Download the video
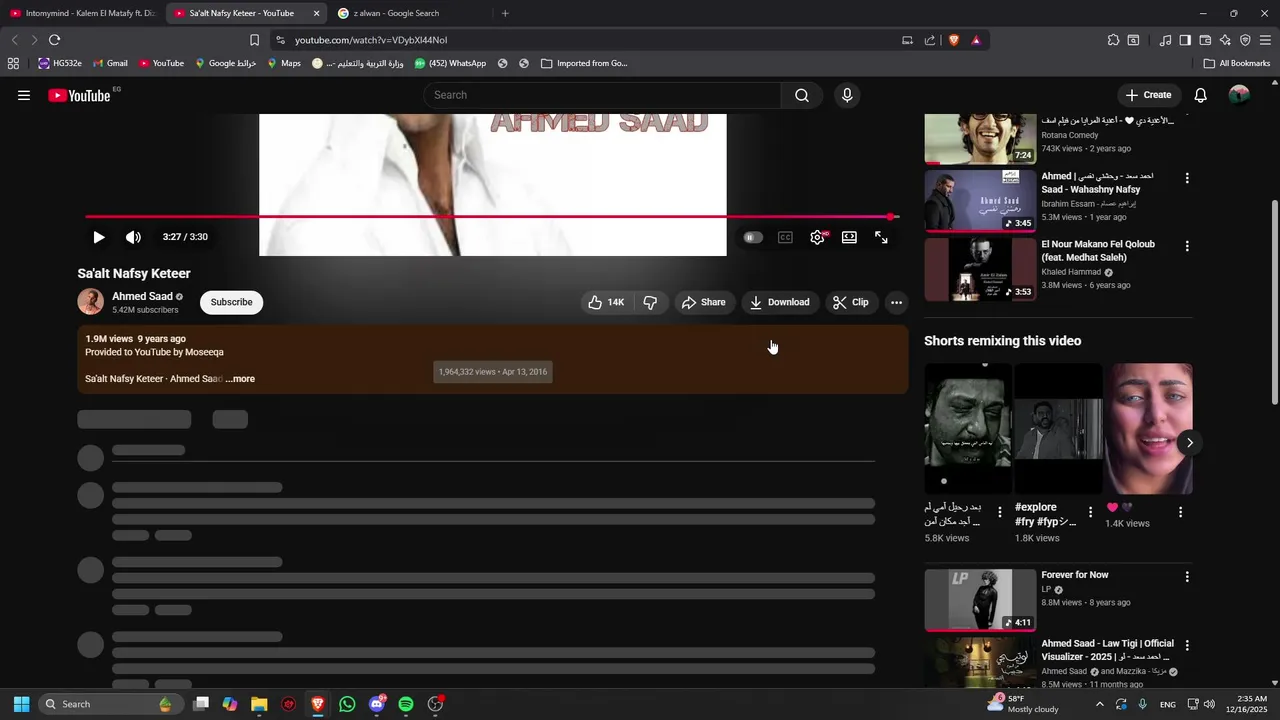Viewport: 1280px width, 720px height. pos(780,302)
